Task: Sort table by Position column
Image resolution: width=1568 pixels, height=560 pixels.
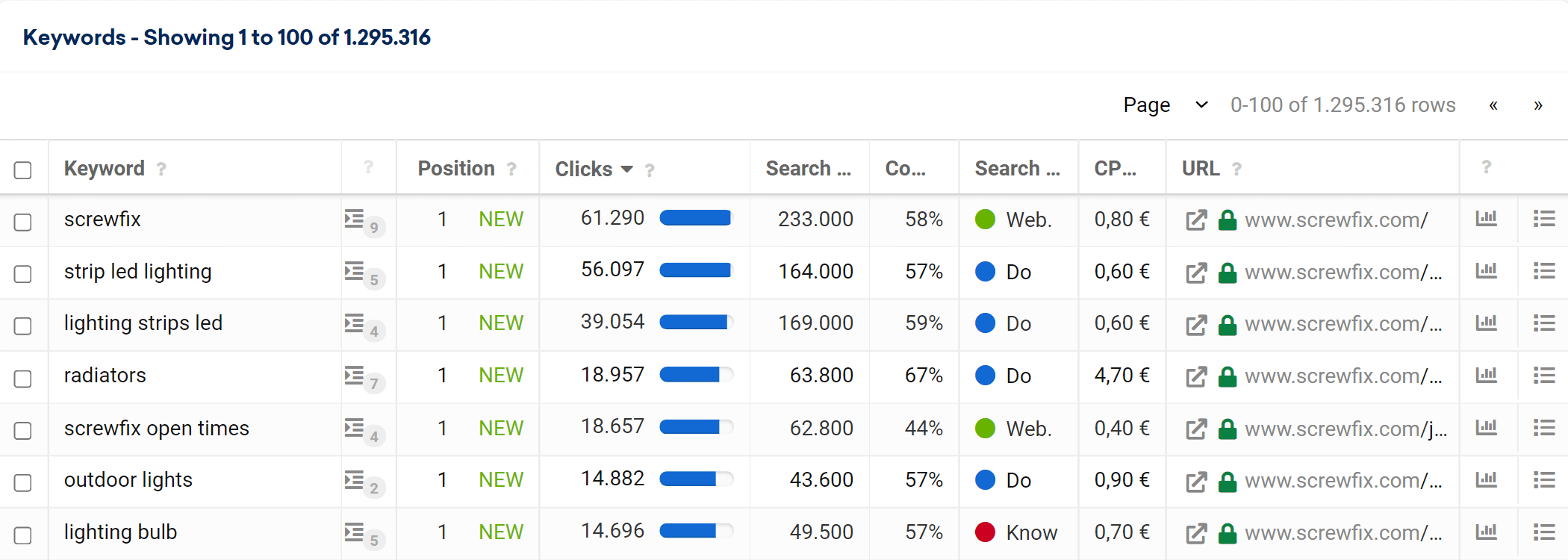Action: 456,169
